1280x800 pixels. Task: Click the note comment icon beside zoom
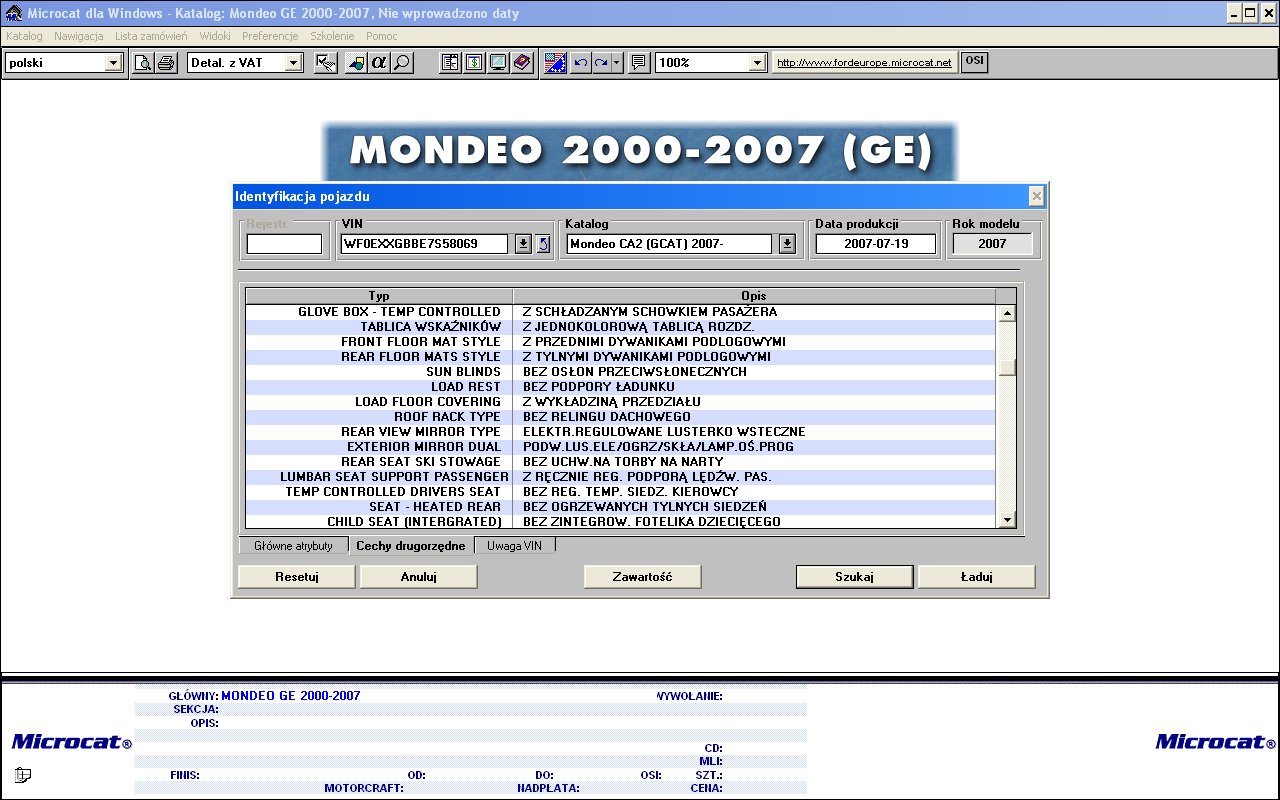tap(639, 63)
